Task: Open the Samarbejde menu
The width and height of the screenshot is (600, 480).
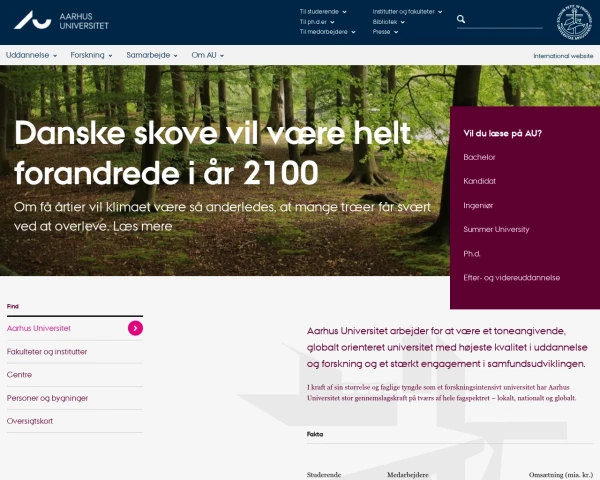Action: point(152,55)
